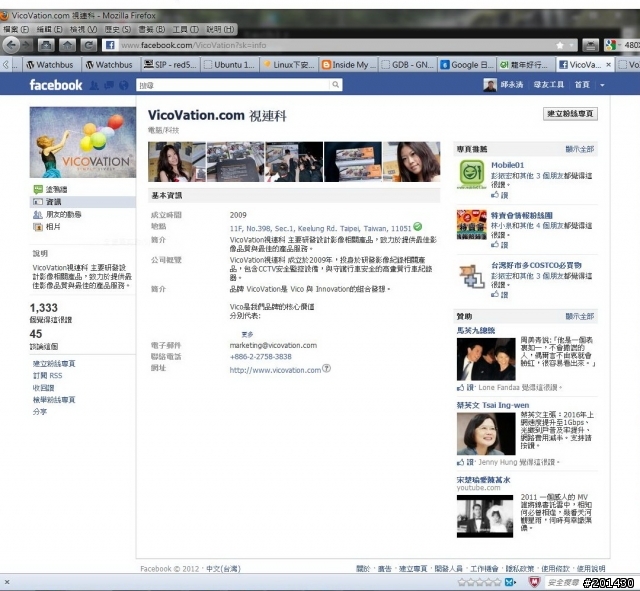Open the friend requests icon in Facebook header

94,85
